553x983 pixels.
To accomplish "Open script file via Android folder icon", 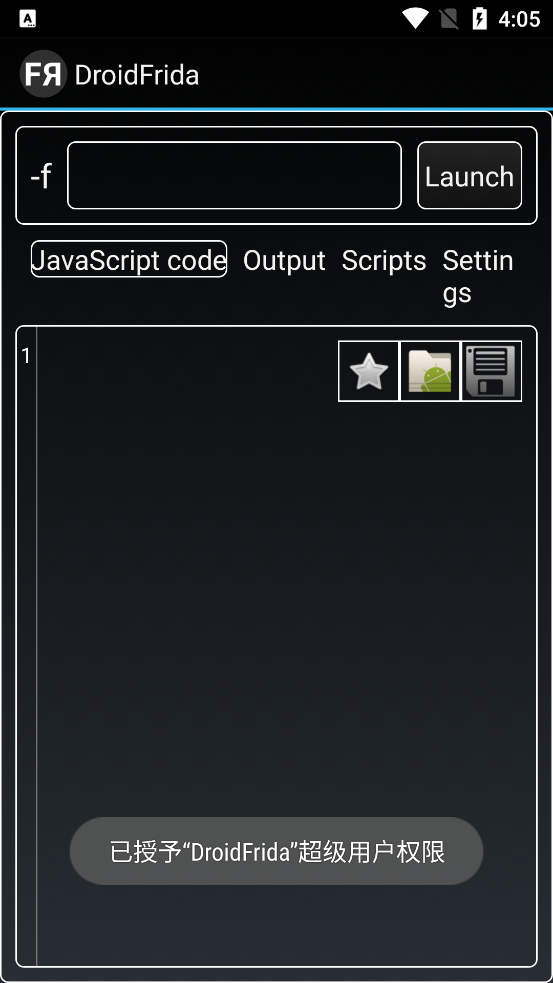I will (430, 371).
